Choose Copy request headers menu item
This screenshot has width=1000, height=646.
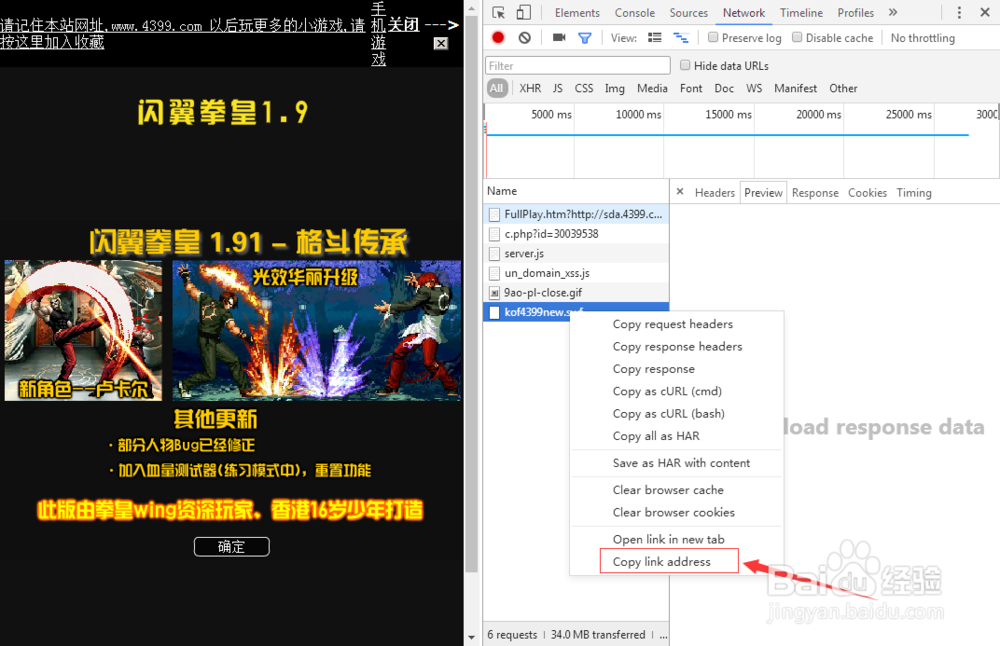point(676,324)
